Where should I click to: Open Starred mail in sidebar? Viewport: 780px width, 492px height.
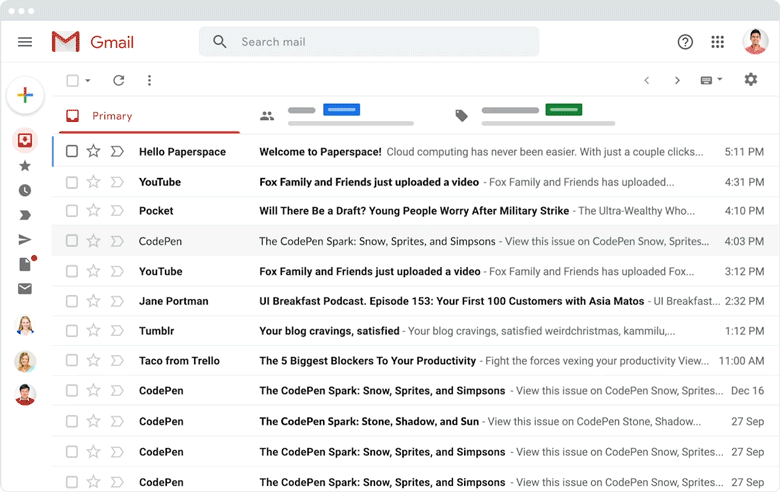[25, 166]
